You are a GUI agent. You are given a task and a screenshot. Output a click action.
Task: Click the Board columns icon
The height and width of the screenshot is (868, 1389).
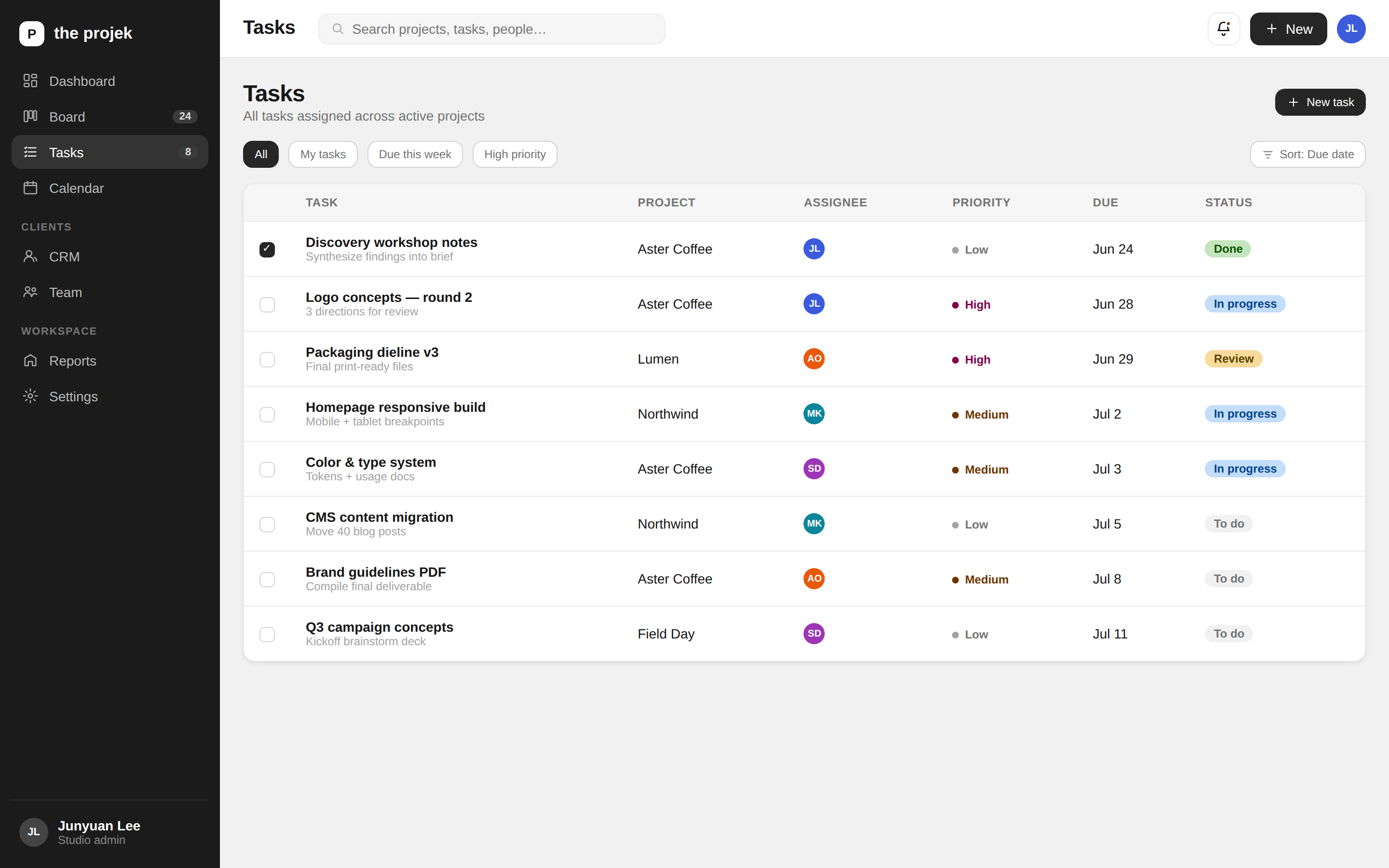coord(30,117)
